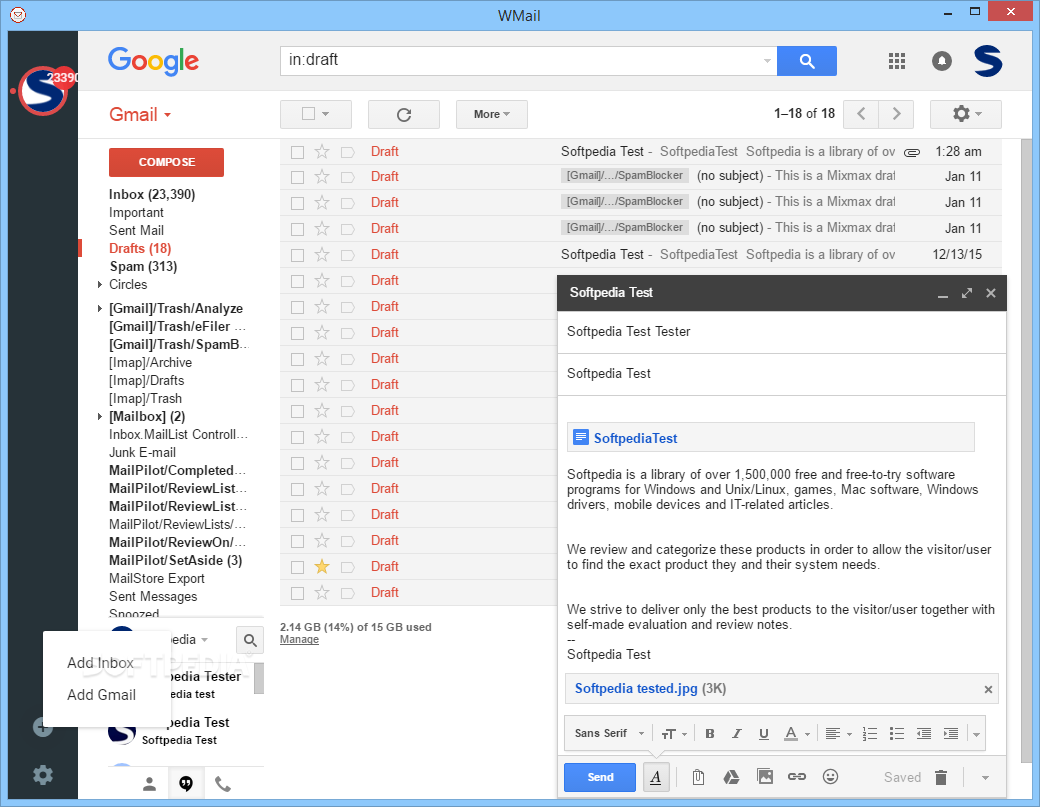Remove Softpedia tested.jpg attachment
Image resolution: width=1040 pixels, height=807 pixels.
pyautogui.click(x=988, y=690)
